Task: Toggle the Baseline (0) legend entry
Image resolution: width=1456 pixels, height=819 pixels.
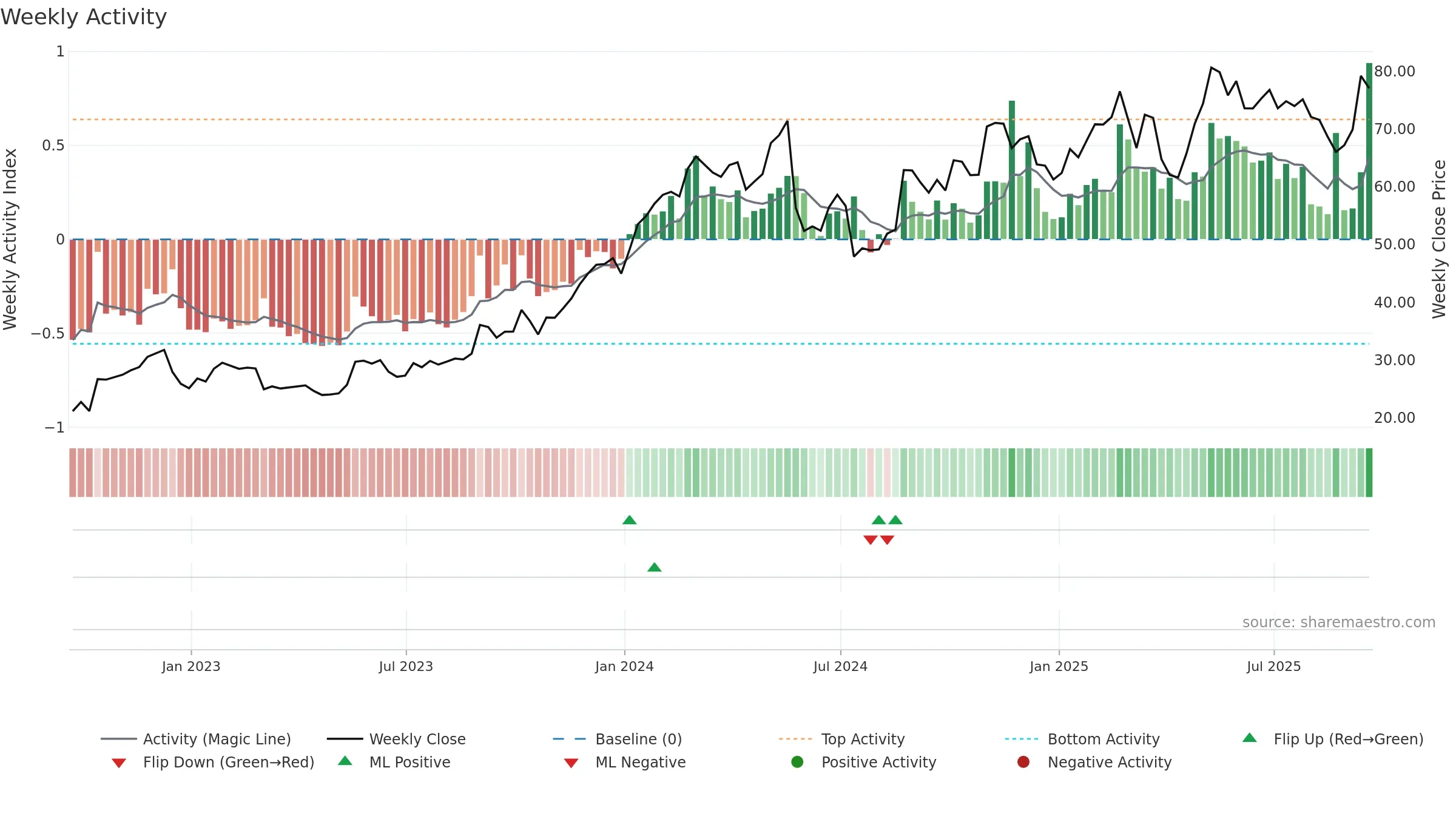Action: tap(618, 739)
